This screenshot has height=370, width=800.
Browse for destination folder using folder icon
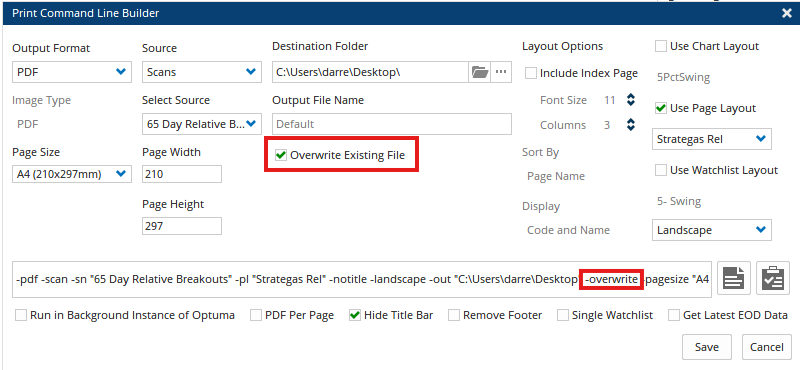pyautogui.click(x=480, y=72)
